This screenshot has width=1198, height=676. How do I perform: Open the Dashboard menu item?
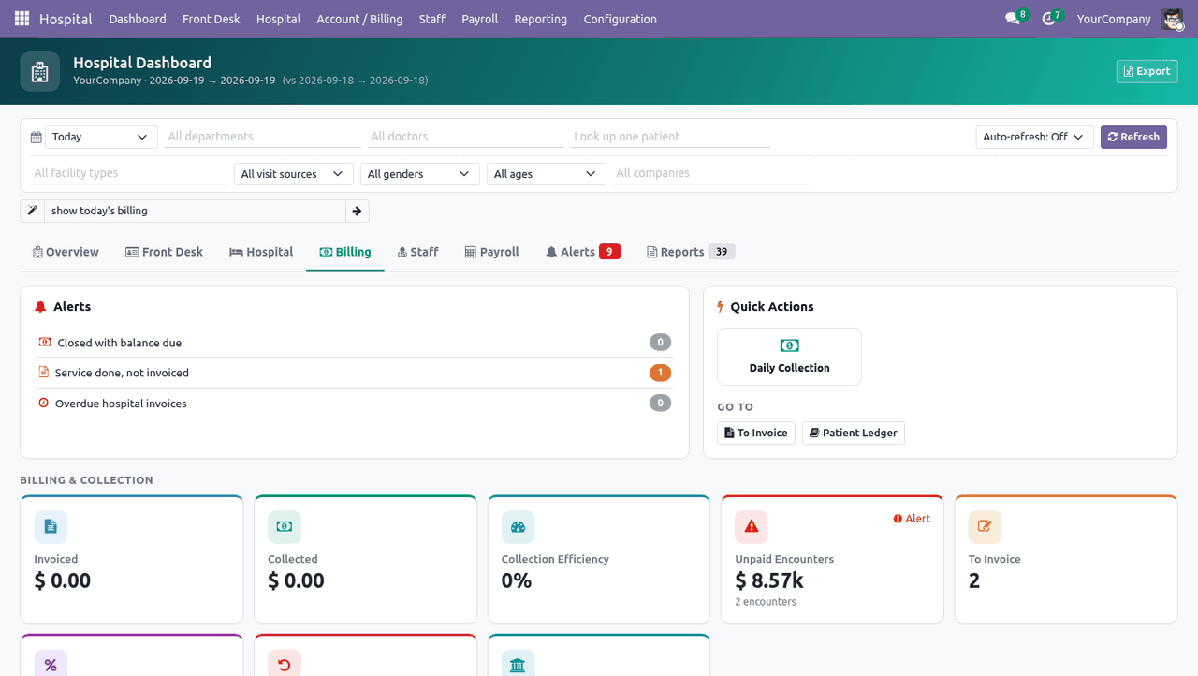coord(138,18)
